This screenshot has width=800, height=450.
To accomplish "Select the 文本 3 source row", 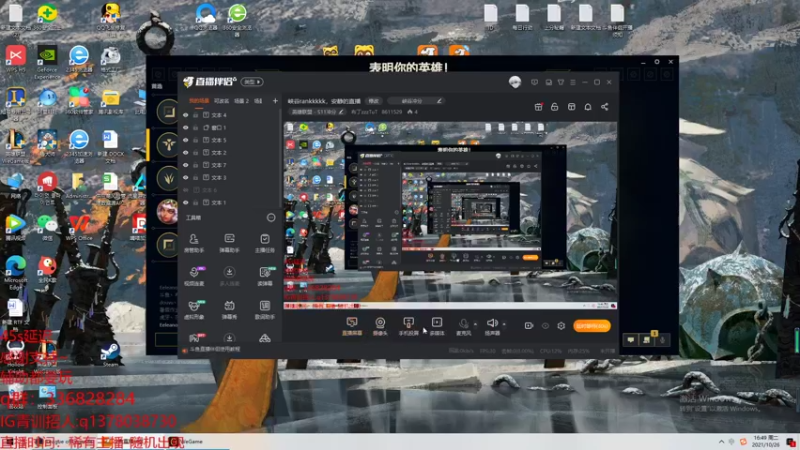I will 230,178.
